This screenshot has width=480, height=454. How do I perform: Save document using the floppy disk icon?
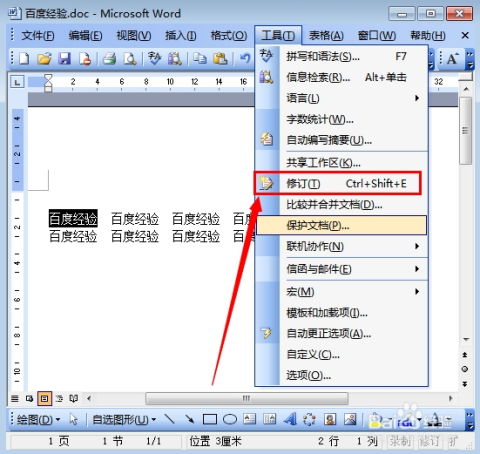pos(65,59)
